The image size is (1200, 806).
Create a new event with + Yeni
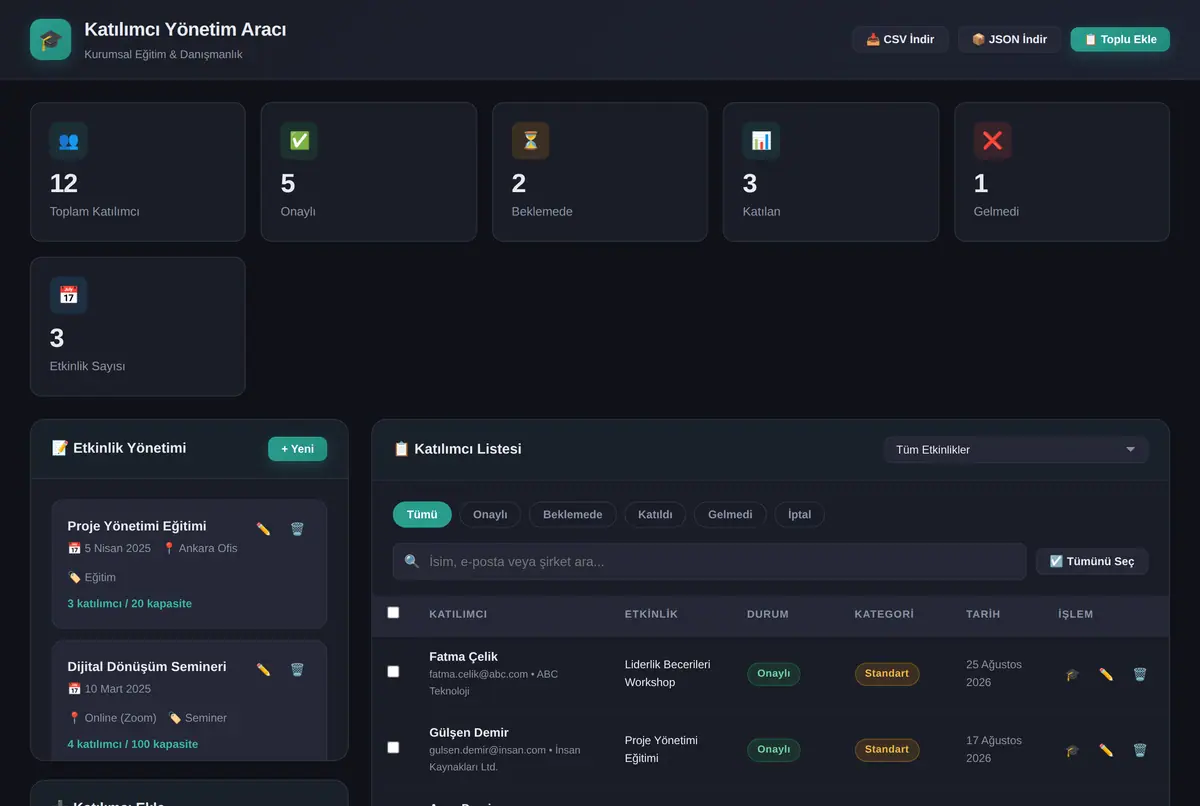(x=297, y=449)
